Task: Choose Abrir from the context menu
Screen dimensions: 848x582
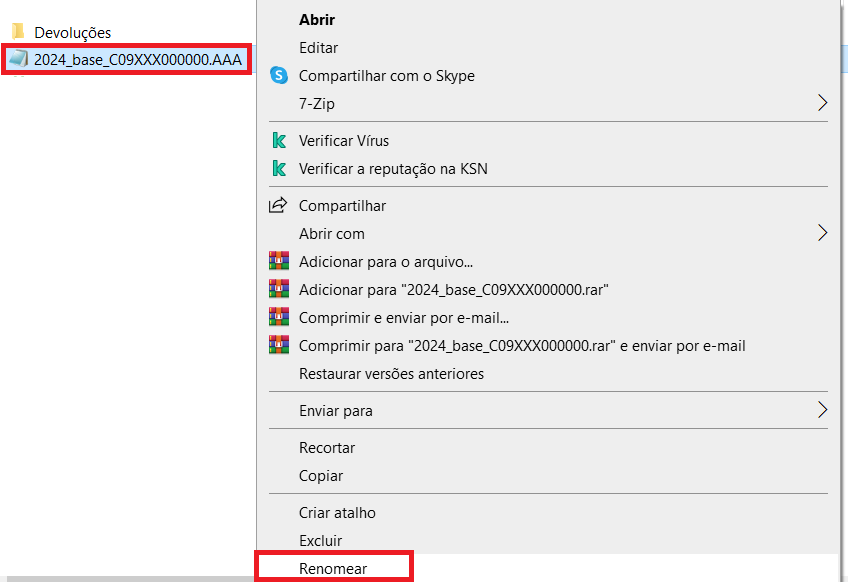Action: coord(317,20)
